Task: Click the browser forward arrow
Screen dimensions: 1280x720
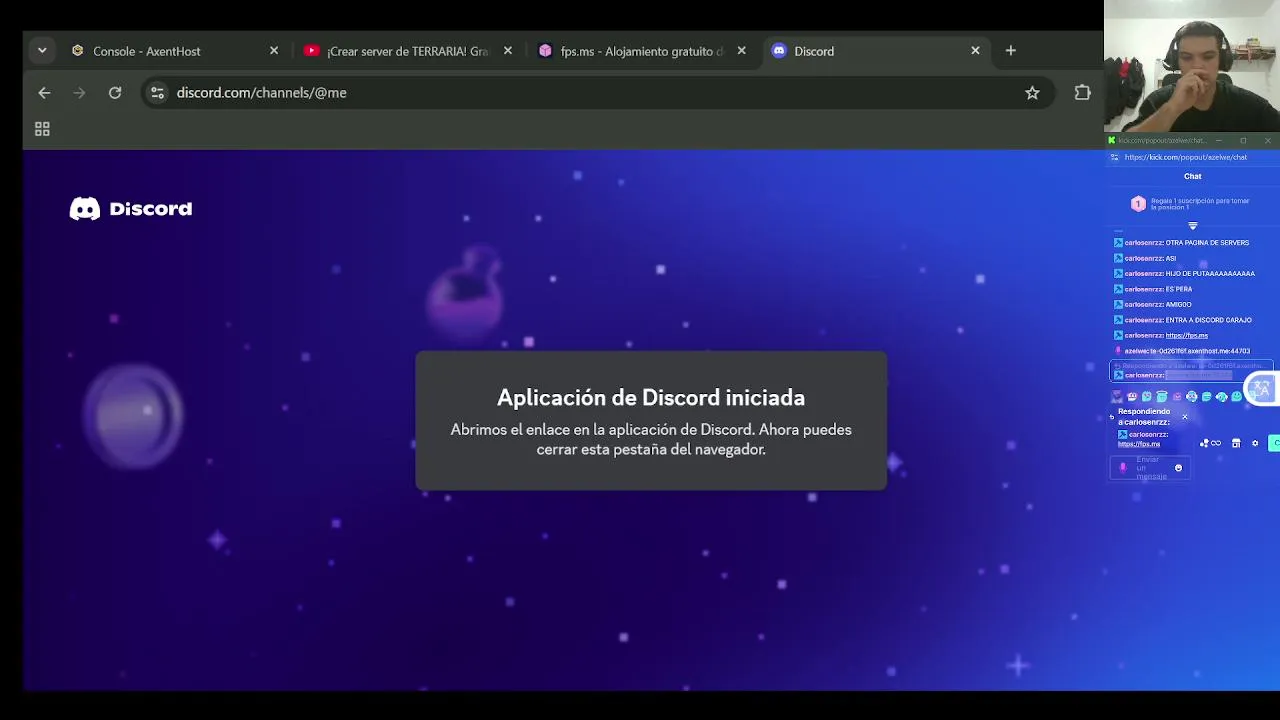Action: (79, 93)
